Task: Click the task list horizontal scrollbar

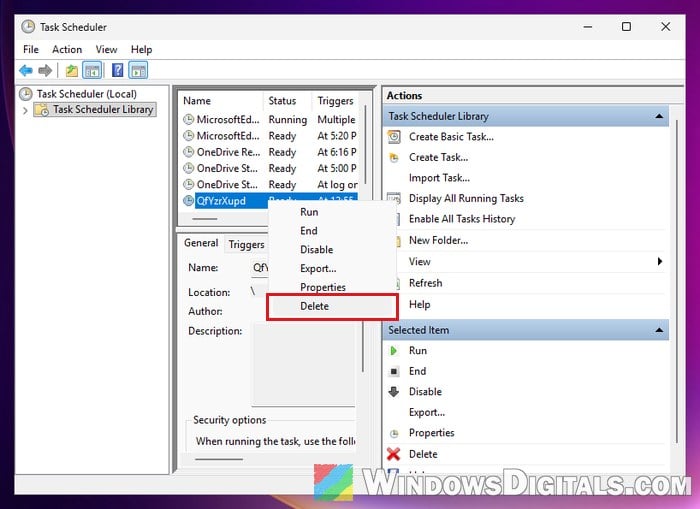Action: 205,219
